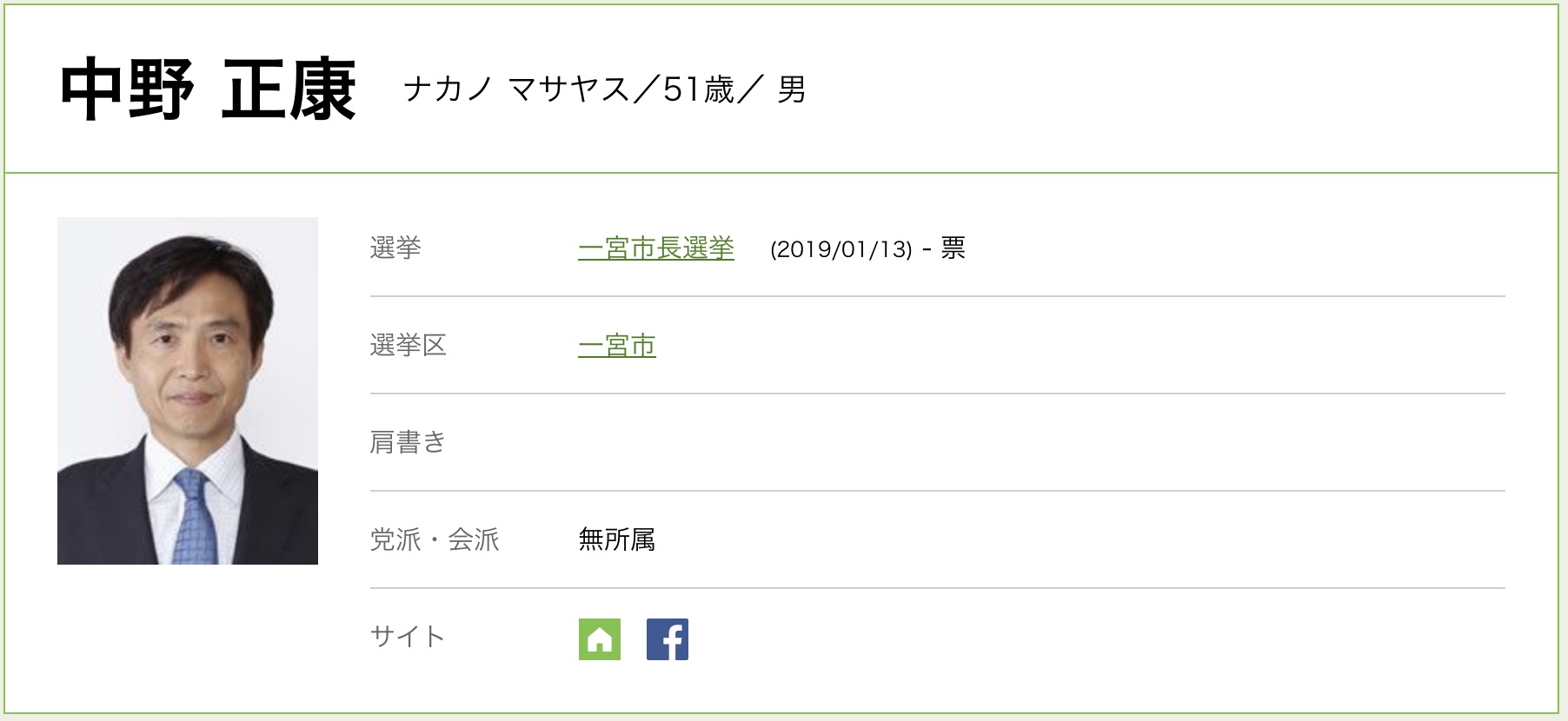Click the 無所属 party affiliation text
Image resolution: width=1568 pixels, height=721 pixels.
(616, 540)
